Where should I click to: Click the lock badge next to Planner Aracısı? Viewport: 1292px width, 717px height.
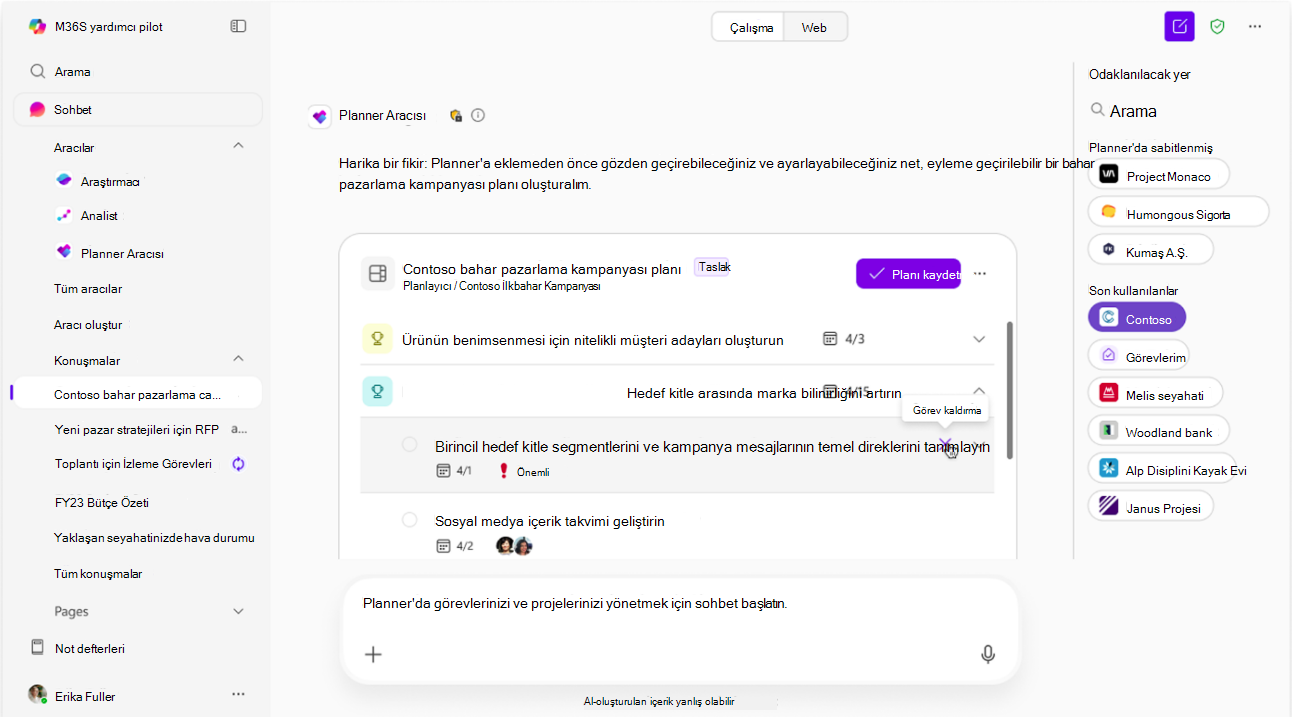(456, 116)
